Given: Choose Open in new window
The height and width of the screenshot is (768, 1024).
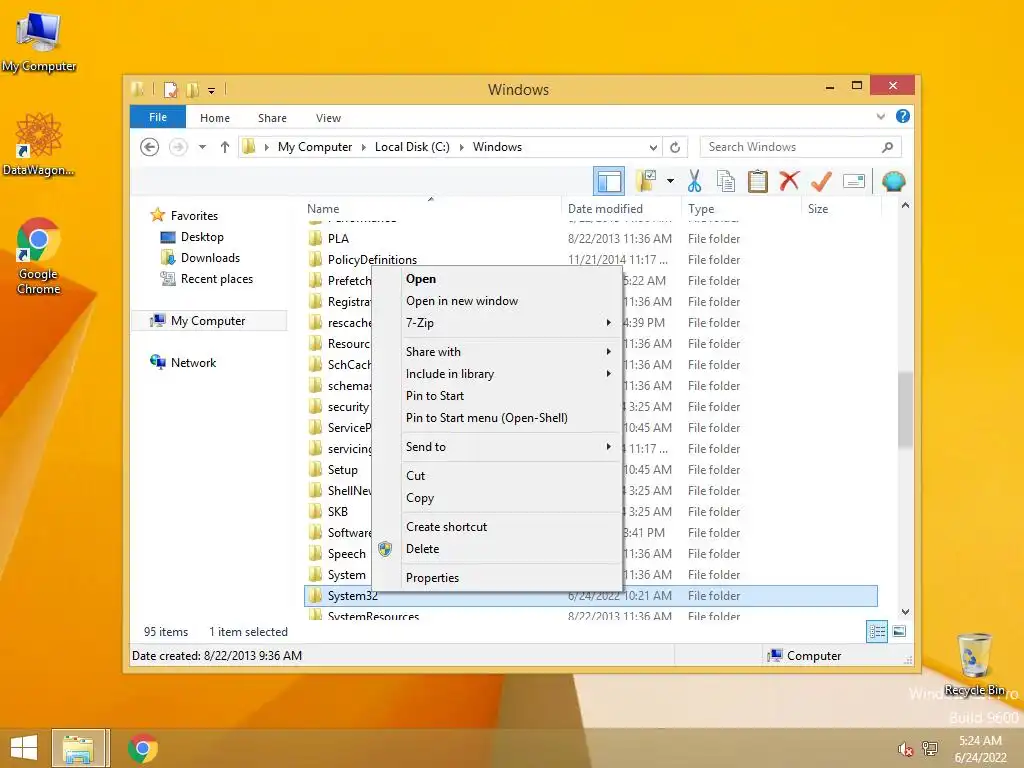Looking at the screenshot, I should [x=496, y=301].
